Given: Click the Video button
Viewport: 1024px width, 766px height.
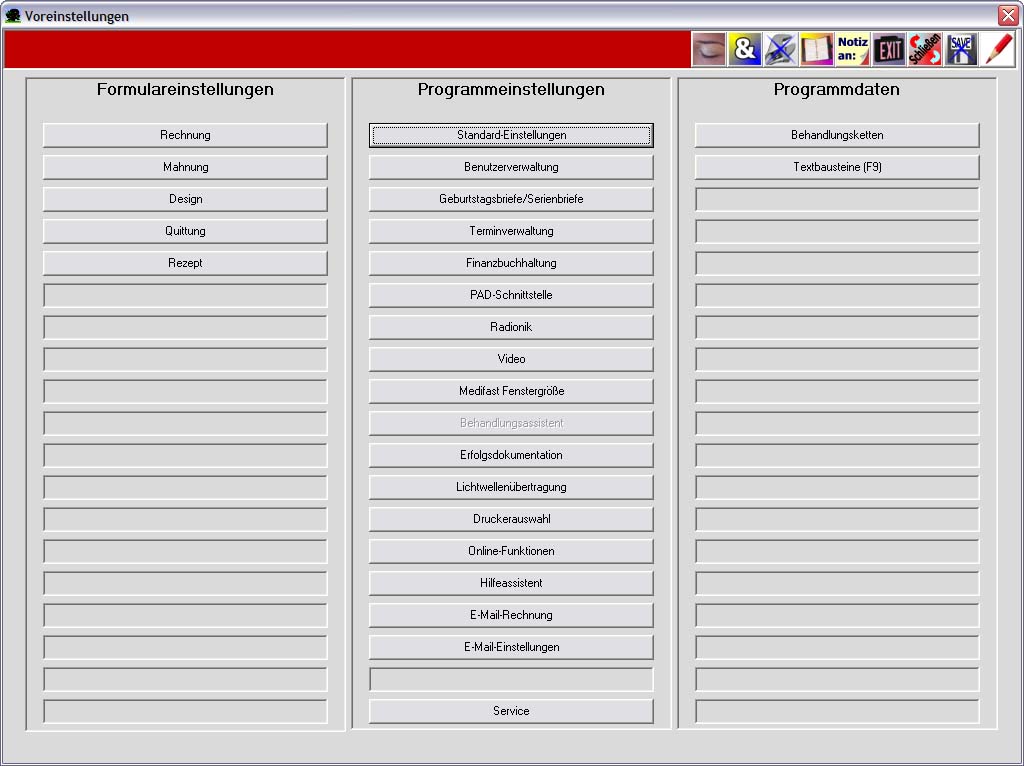Looking at the screenshot, I should 511,359.
